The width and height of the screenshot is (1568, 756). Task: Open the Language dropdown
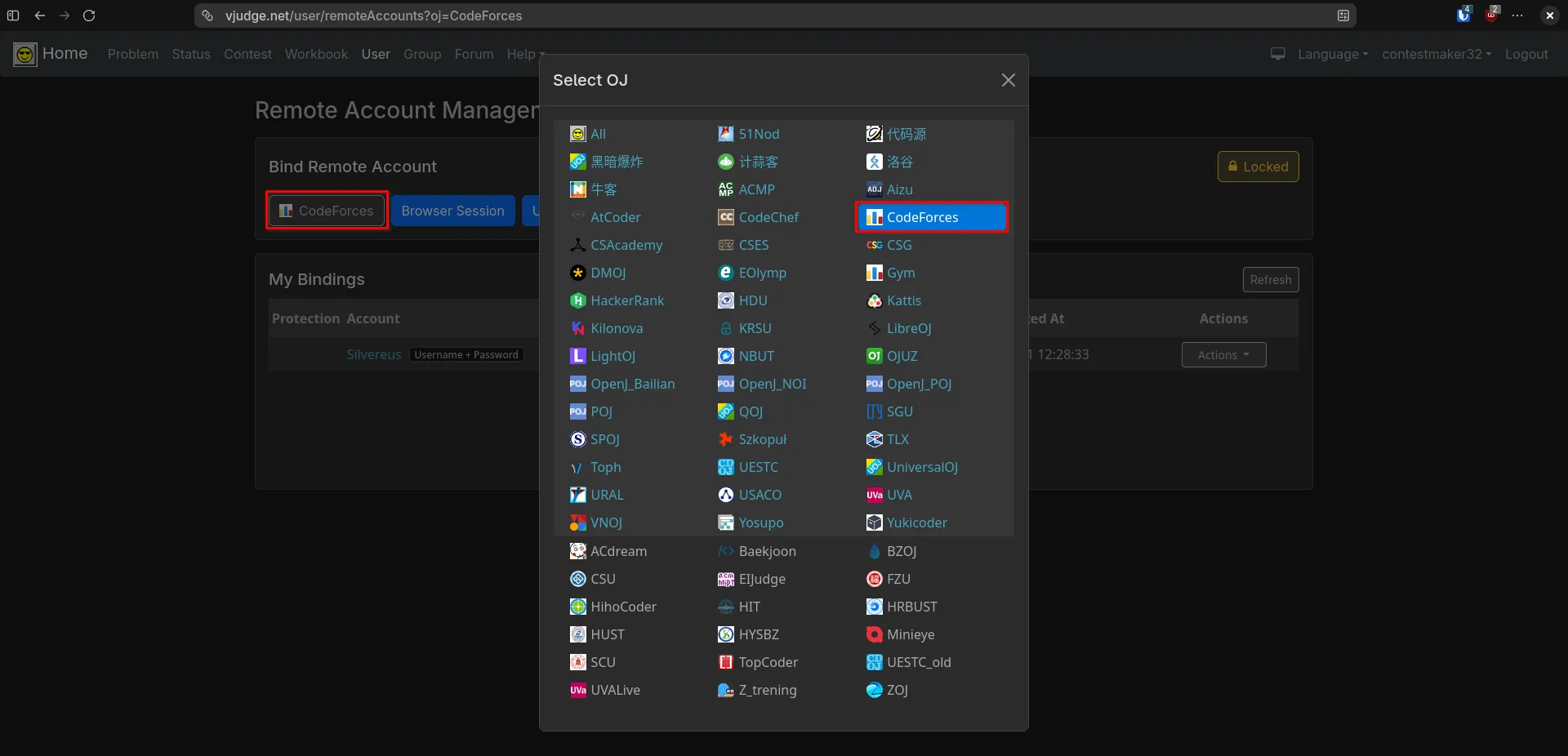click(x=1333, y=54)
